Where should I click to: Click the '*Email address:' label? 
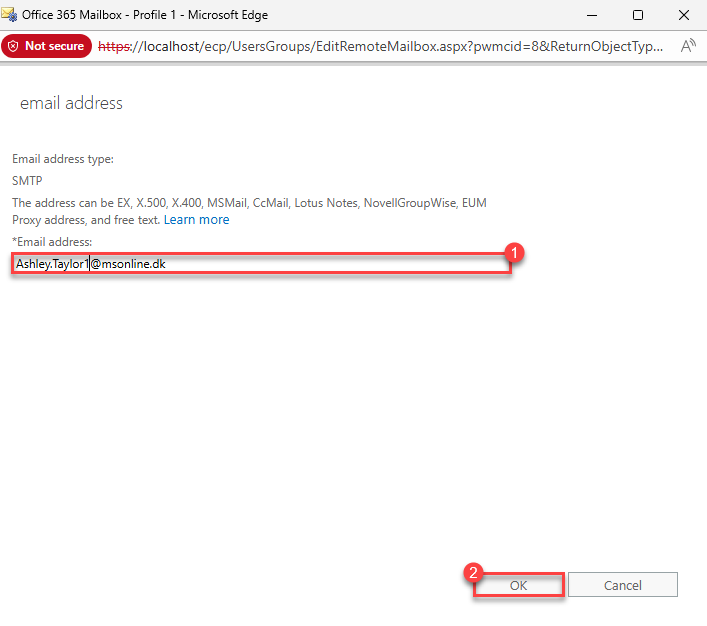(x=52, y=242)
